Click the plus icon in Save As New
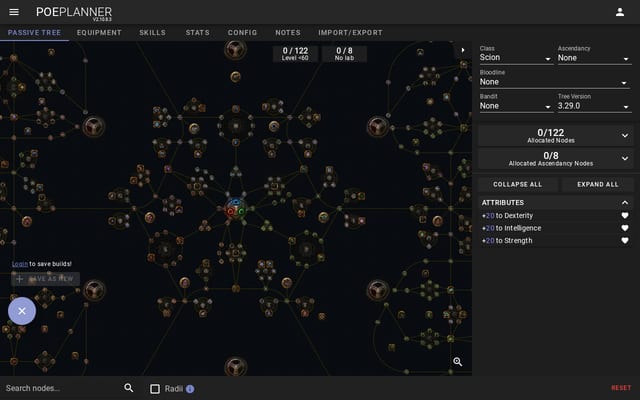 pyautogui.click(x=19, y=279)
